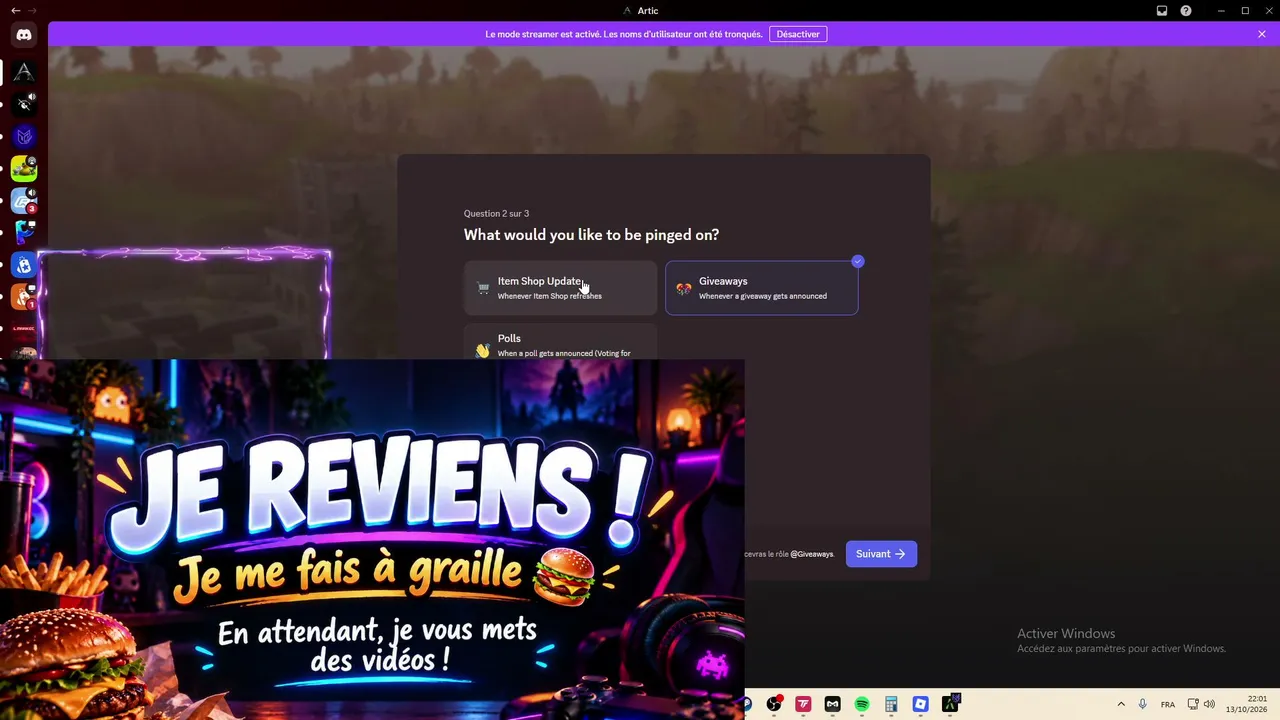
Task: Open Spotify from the taskbar
Action: coord(862,704)
